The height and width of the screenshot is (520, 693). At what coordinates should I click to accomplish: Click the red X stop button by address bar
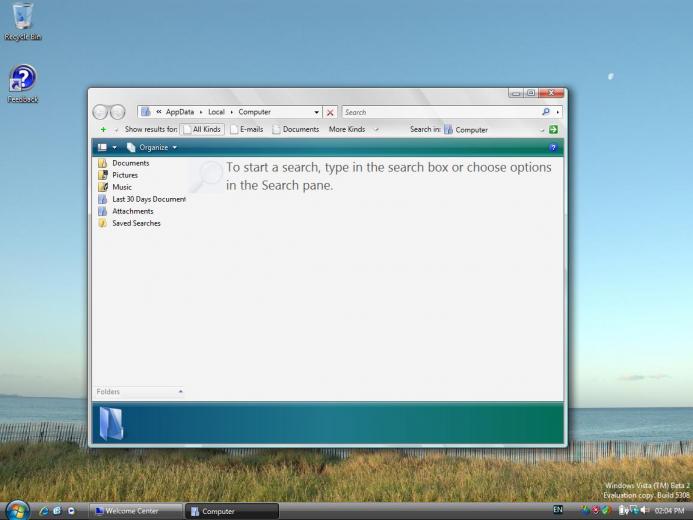pos(330,112)
